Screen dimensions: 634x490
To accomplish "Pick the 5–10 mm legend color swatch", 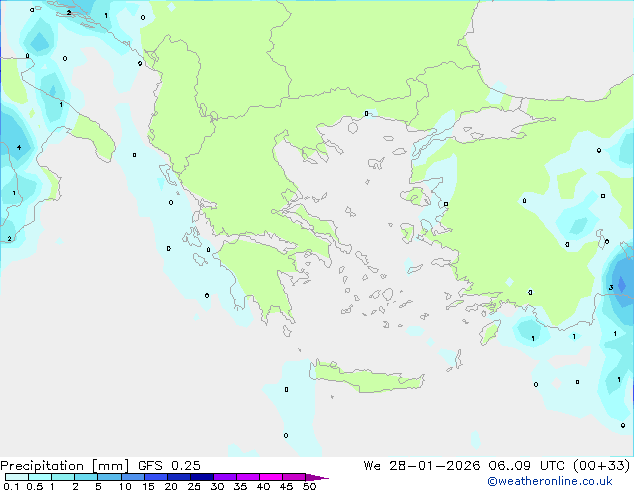I will click(x=109, y=477).
